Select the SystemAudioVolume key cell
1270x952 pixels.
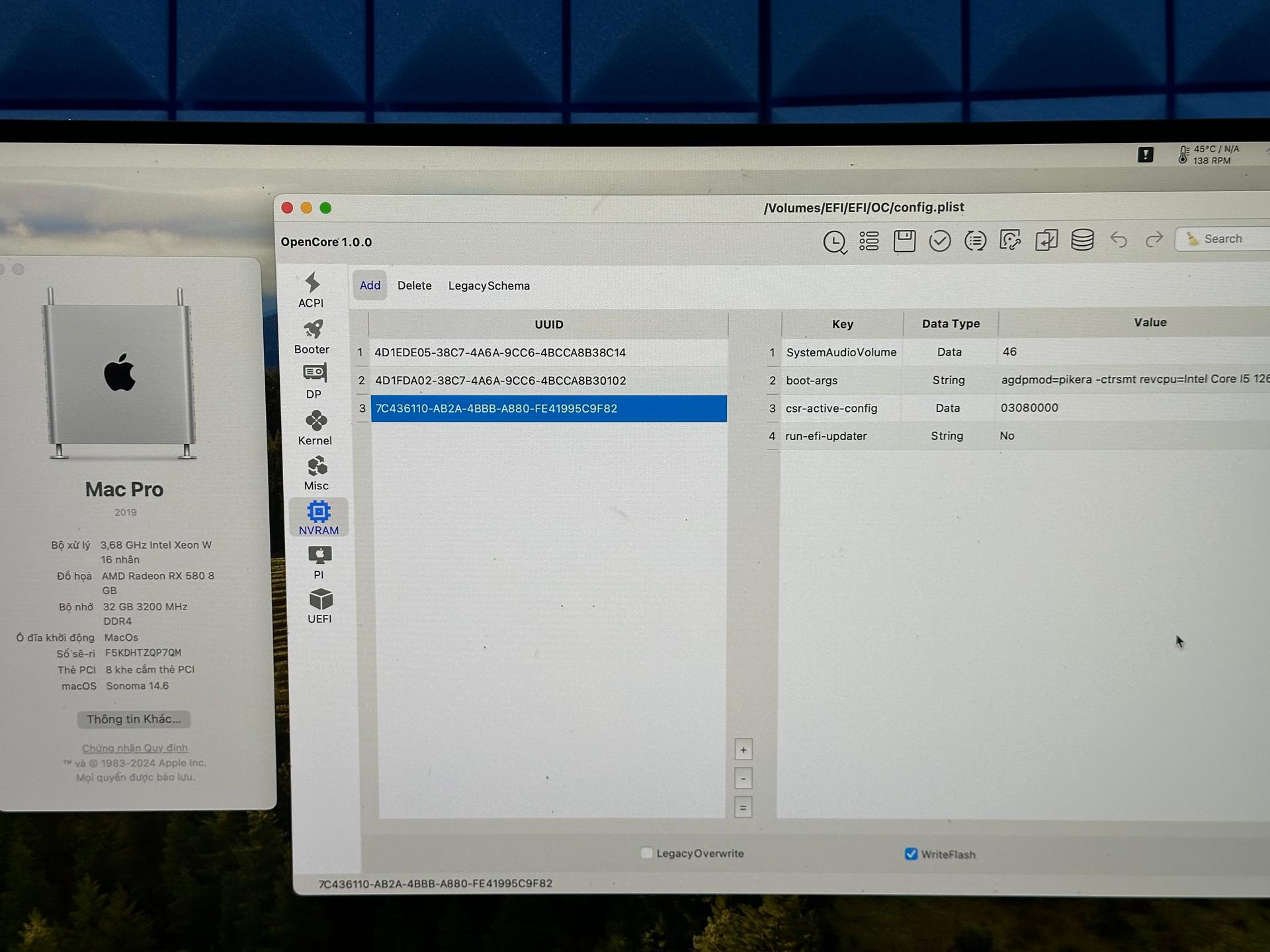click(841, 352)
